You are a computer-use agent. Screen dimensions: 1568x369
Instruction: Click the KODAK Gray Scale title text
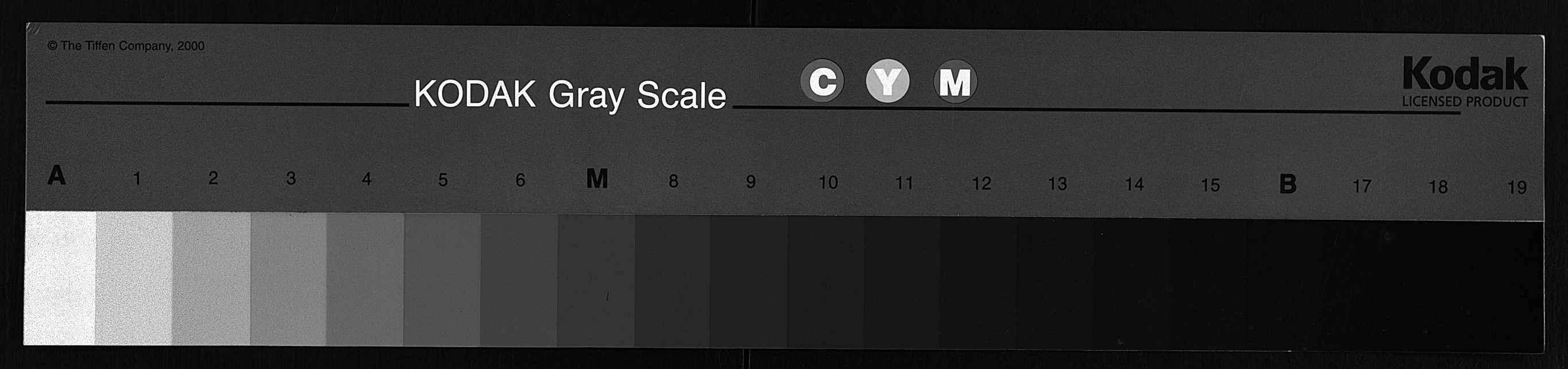pyautogui.click(x=570, y=96)
